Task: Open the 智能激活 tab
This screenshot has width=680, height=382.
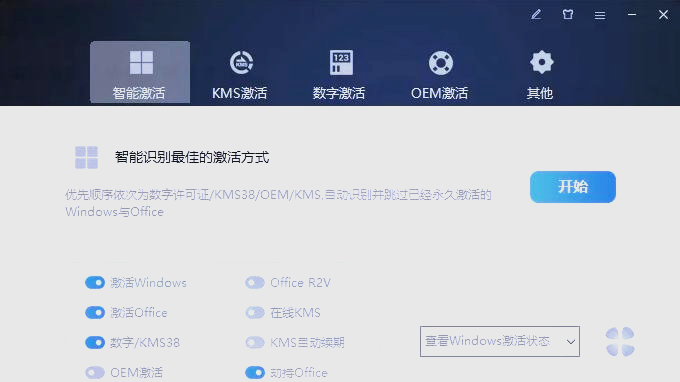Action: click(x=140, y=72)
